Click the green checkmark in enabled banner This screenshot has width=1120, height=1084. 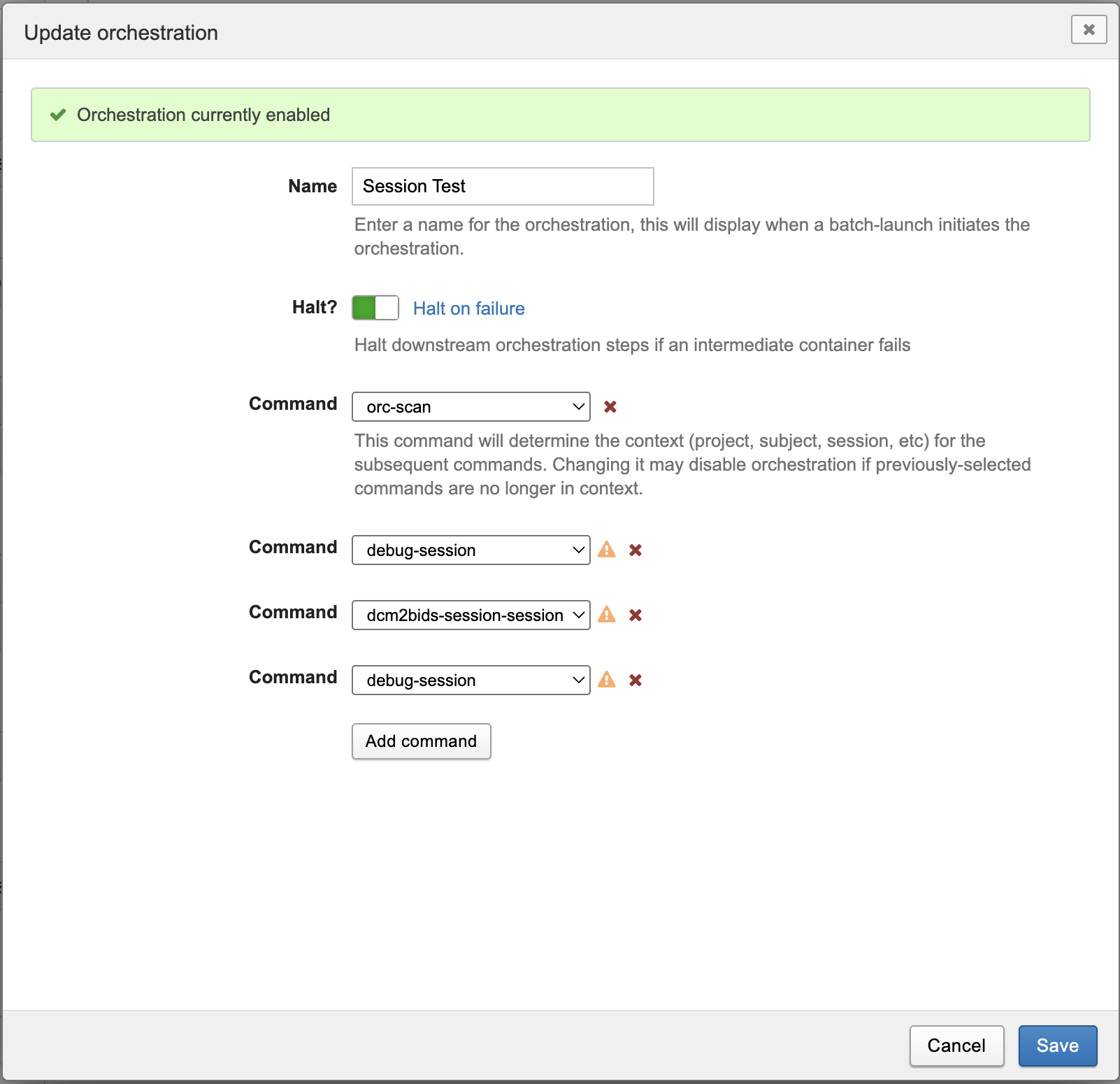click(58, 115)
